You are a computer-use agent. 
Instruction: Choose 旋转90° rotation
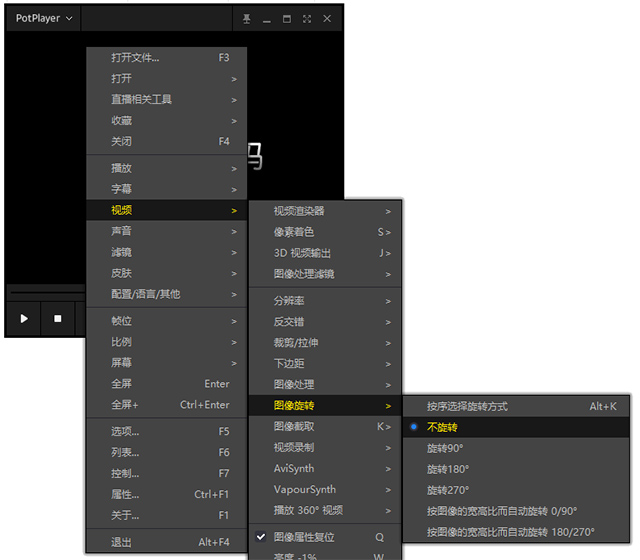pos(516,448)
